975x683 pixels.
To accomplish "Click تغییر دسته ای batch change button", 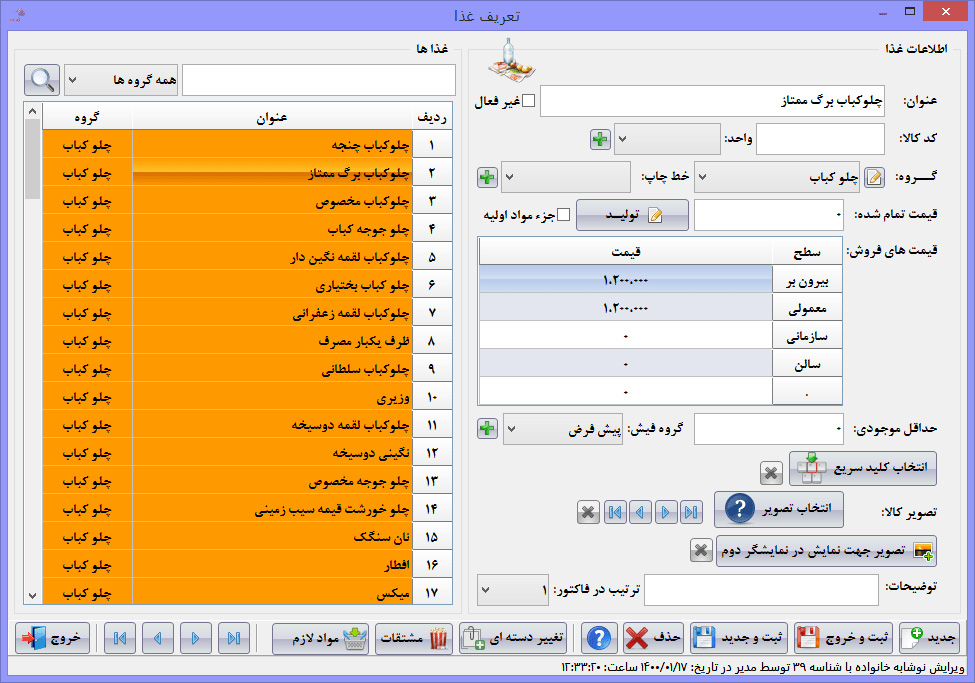I will 513,638.
